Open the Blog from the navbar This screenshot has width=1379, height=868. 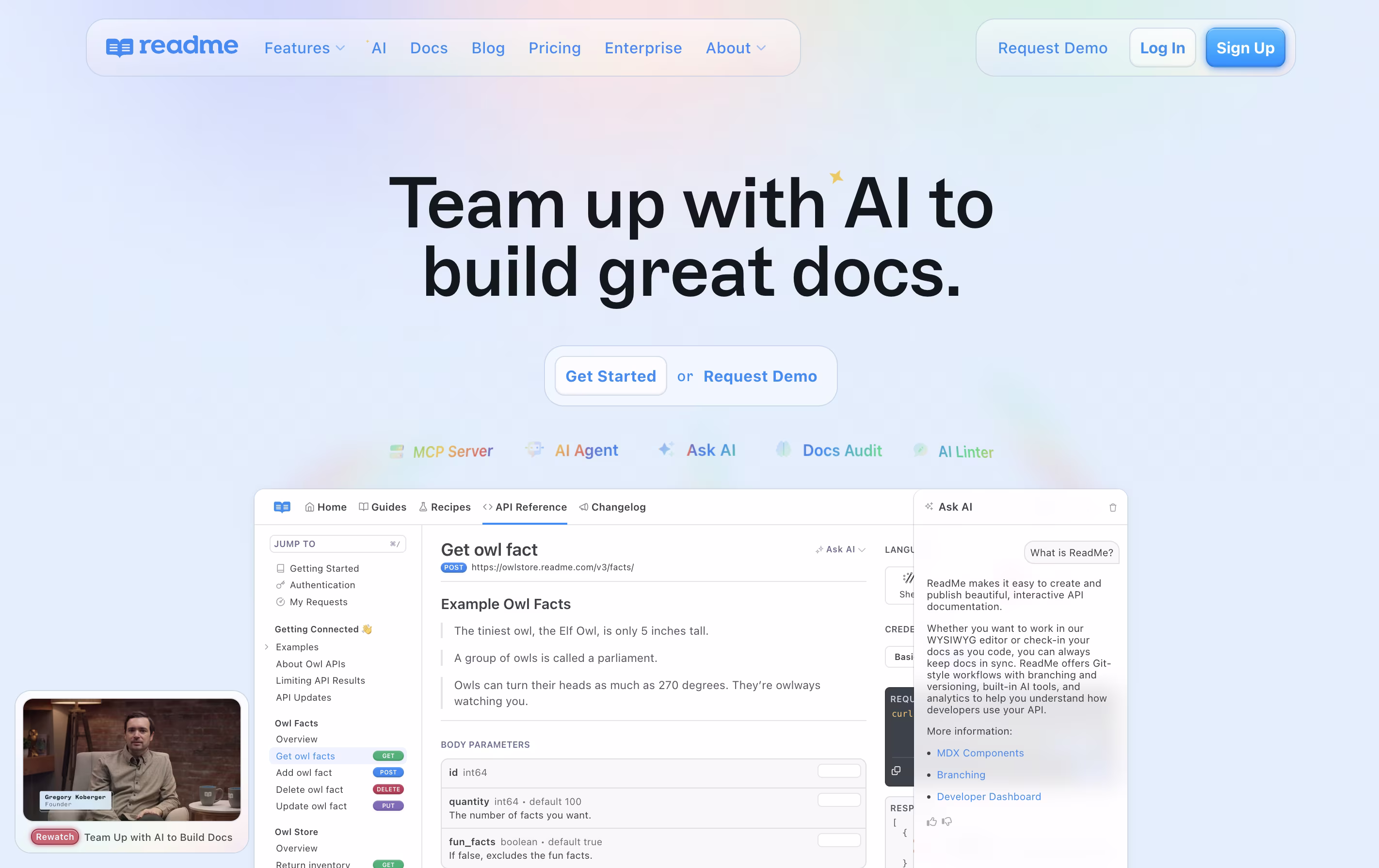click(x=488, y=48)
